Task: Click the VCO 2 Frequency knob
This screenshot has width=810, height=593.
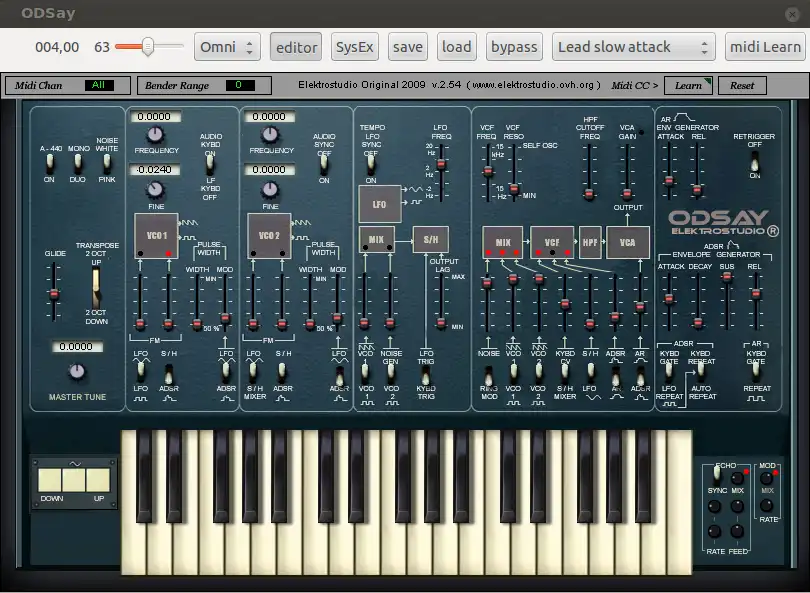Action: click(x=269, y=135)
